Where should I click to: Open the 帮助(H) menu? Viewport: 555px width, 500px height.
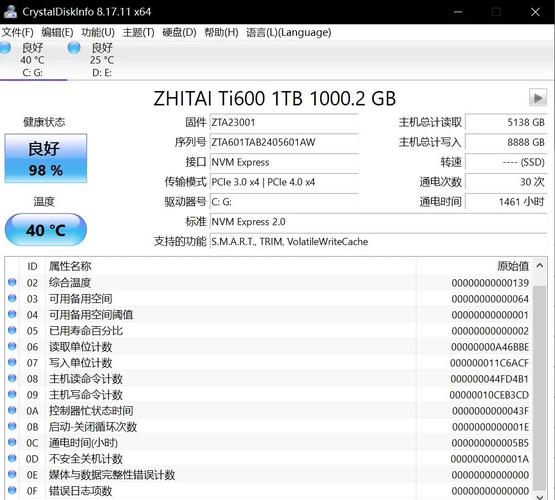tap(221, 33)
